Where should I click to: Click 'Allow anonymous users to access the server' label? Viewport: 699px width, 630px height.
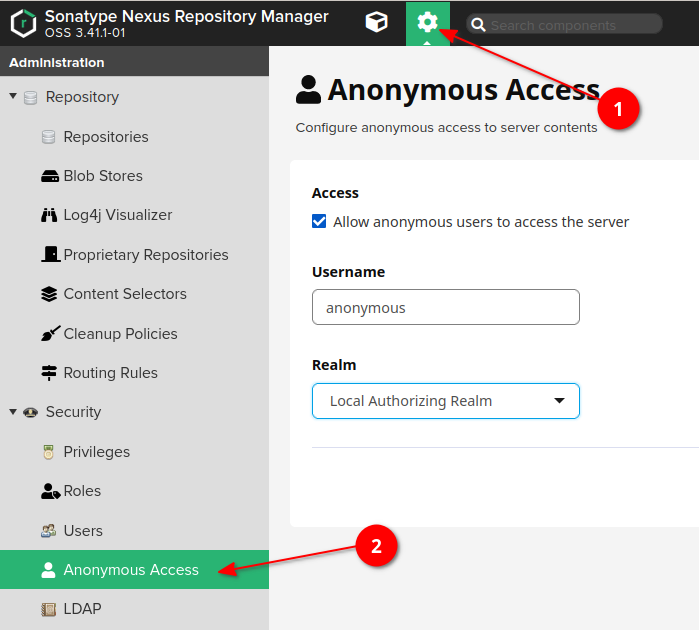point(481,222)
